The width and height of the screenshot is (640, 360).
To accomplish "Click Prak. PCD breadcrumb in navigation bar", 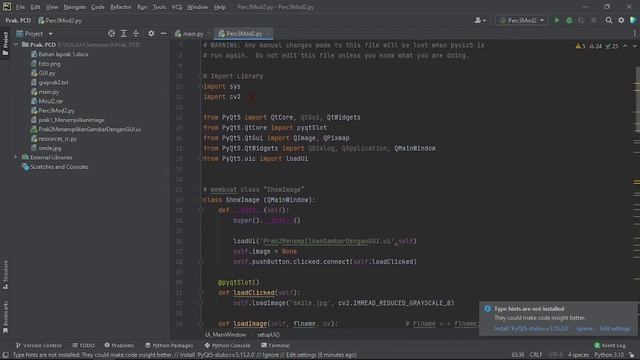I will (18, 20).
